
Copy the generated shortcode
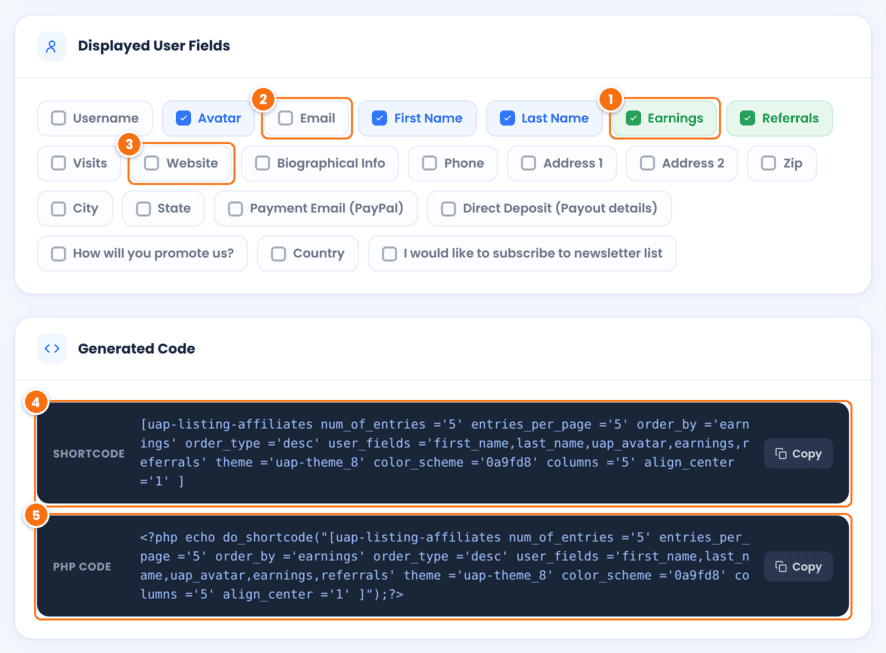[x=798, y=454]
